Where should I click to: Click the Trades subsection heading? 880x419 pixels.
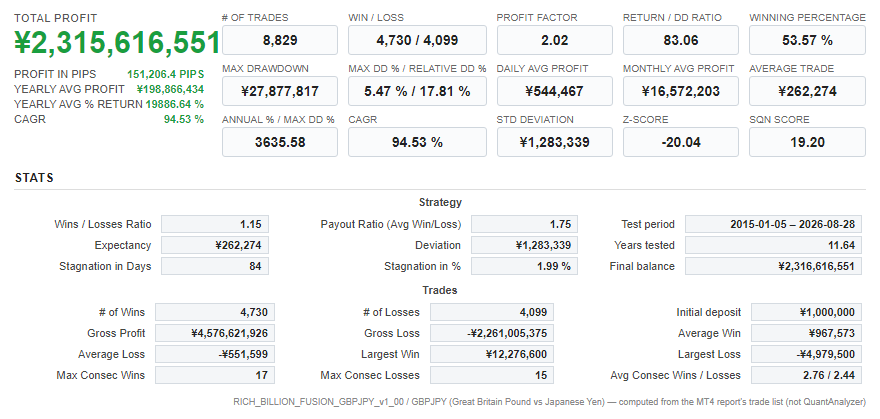(x=440, y=291)
